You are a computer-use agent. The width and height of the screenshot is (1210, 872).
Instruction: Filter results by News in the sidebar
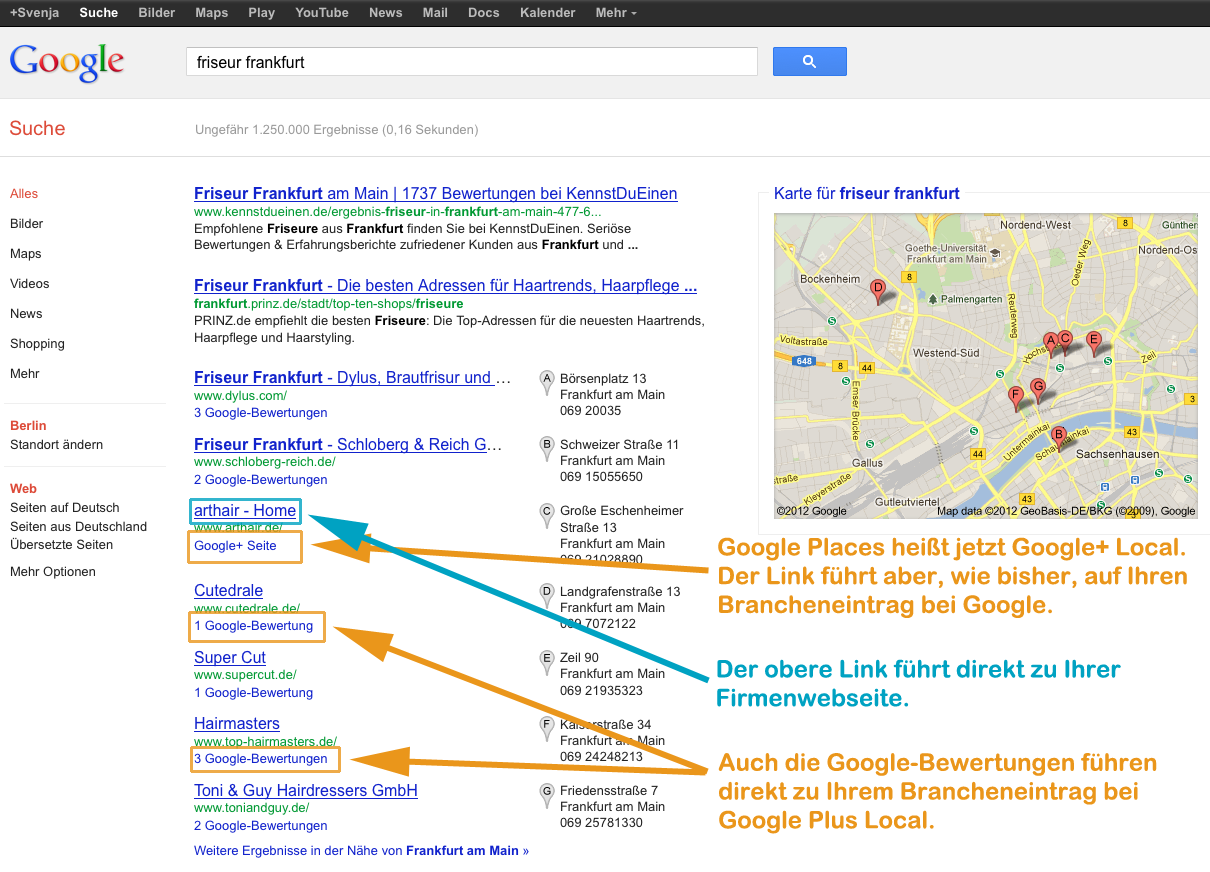(x=26, y=314)
